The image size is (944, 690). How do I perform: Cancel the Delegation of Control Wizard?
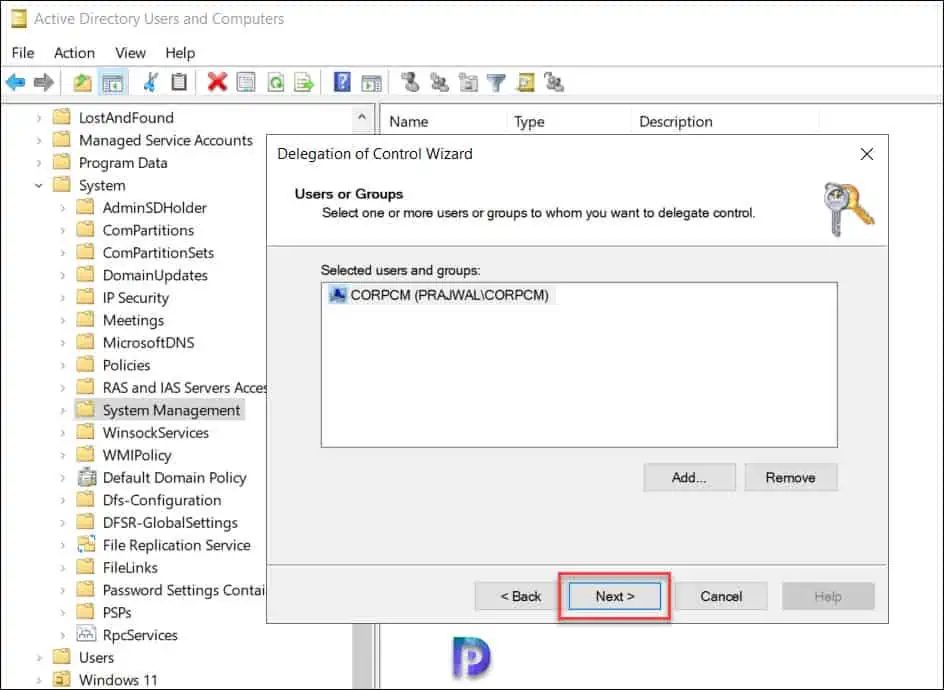click(x=721, y=596)
